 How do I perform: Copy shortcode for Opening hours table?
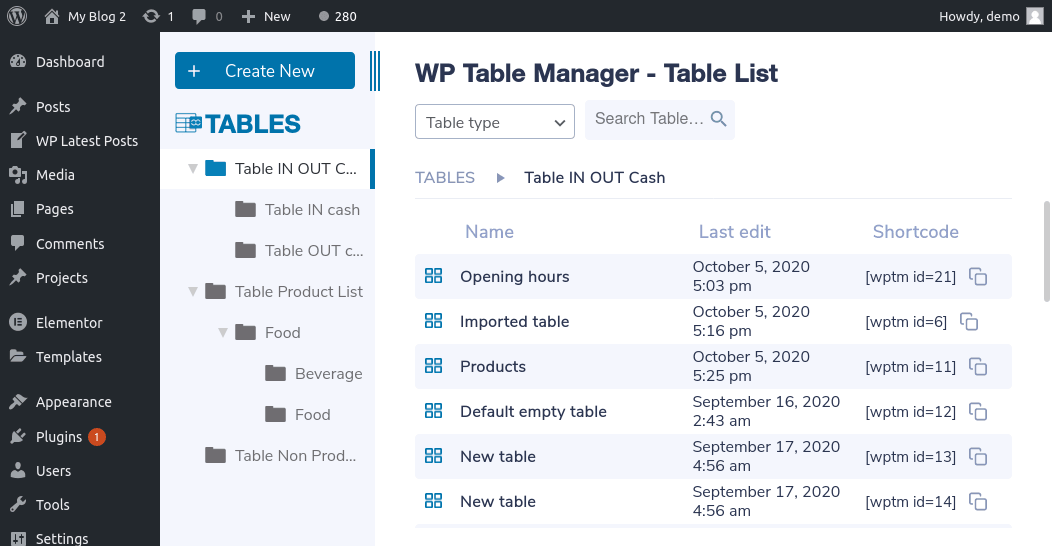pos(978,276)
